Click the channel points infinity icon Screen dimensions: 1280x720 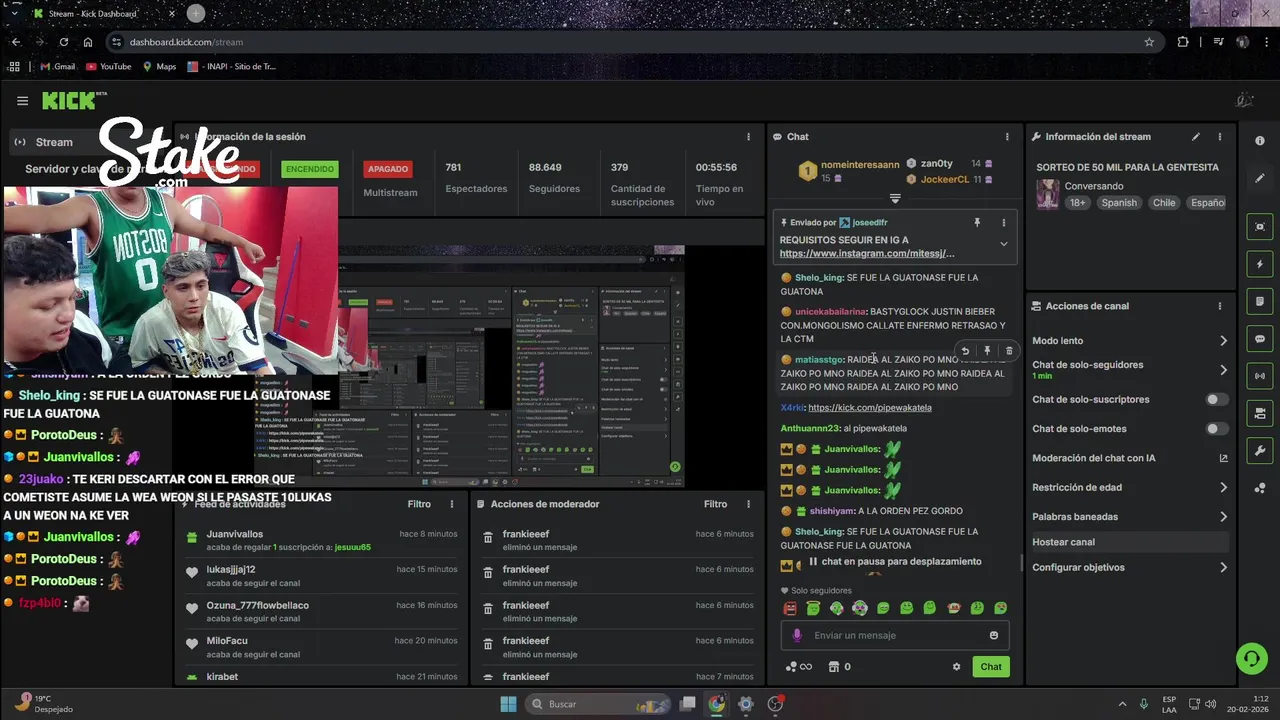click(x=799, y=667)
